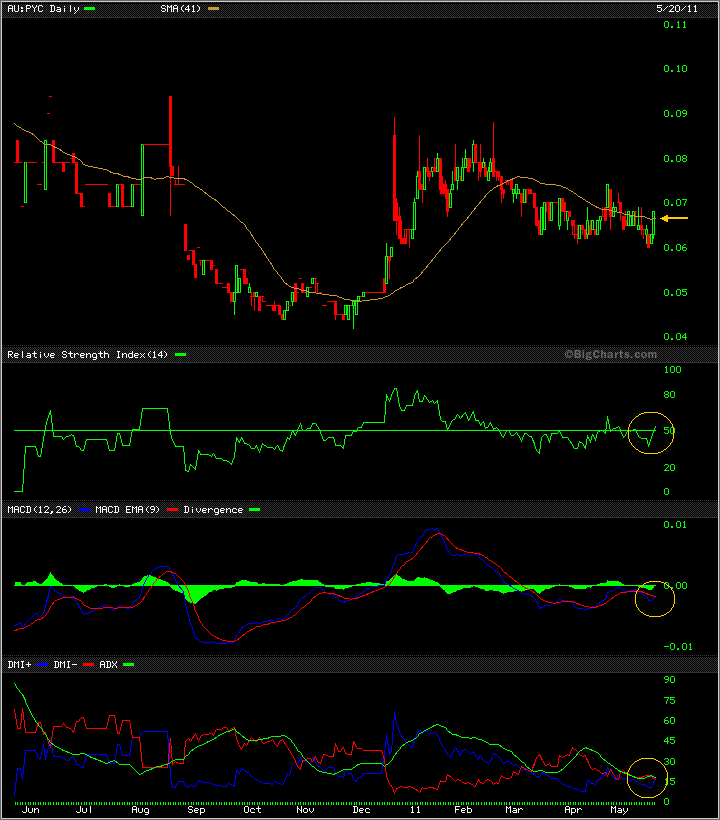Click the Sep month label on time axis

click(x=196, y=810)
